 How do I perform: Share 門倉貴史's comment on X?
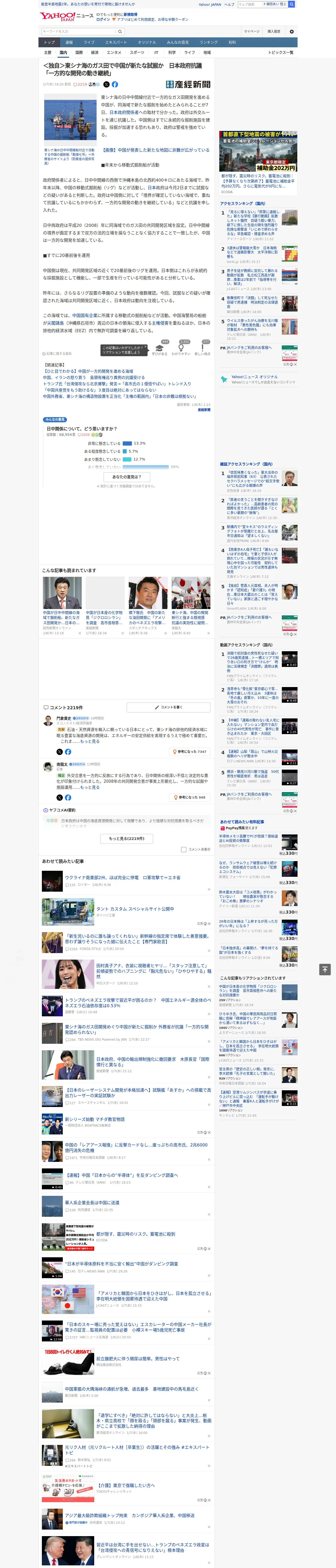(x=60, y=752)
